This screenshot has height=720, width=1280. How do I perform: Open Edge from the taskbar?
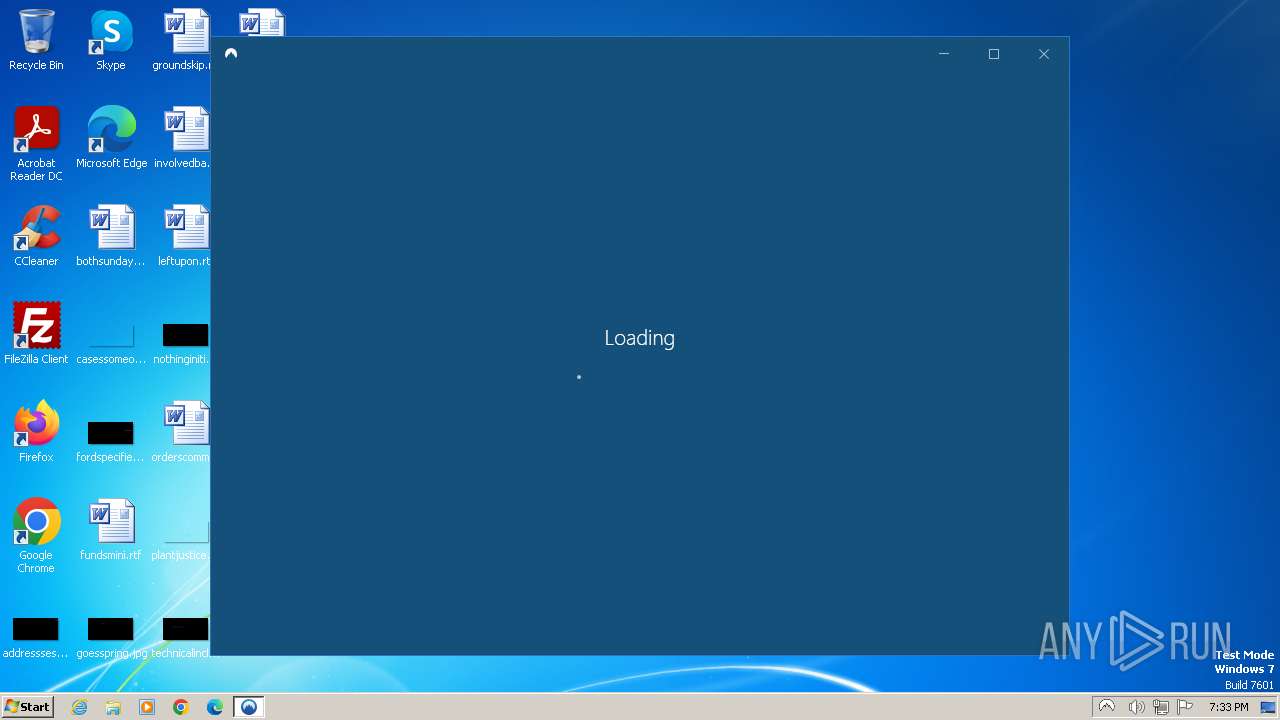point(215,707)
